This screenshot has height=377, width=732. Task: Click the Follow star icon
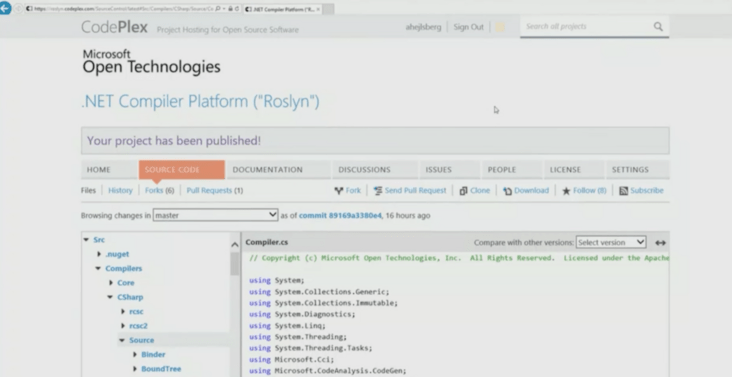566,190
